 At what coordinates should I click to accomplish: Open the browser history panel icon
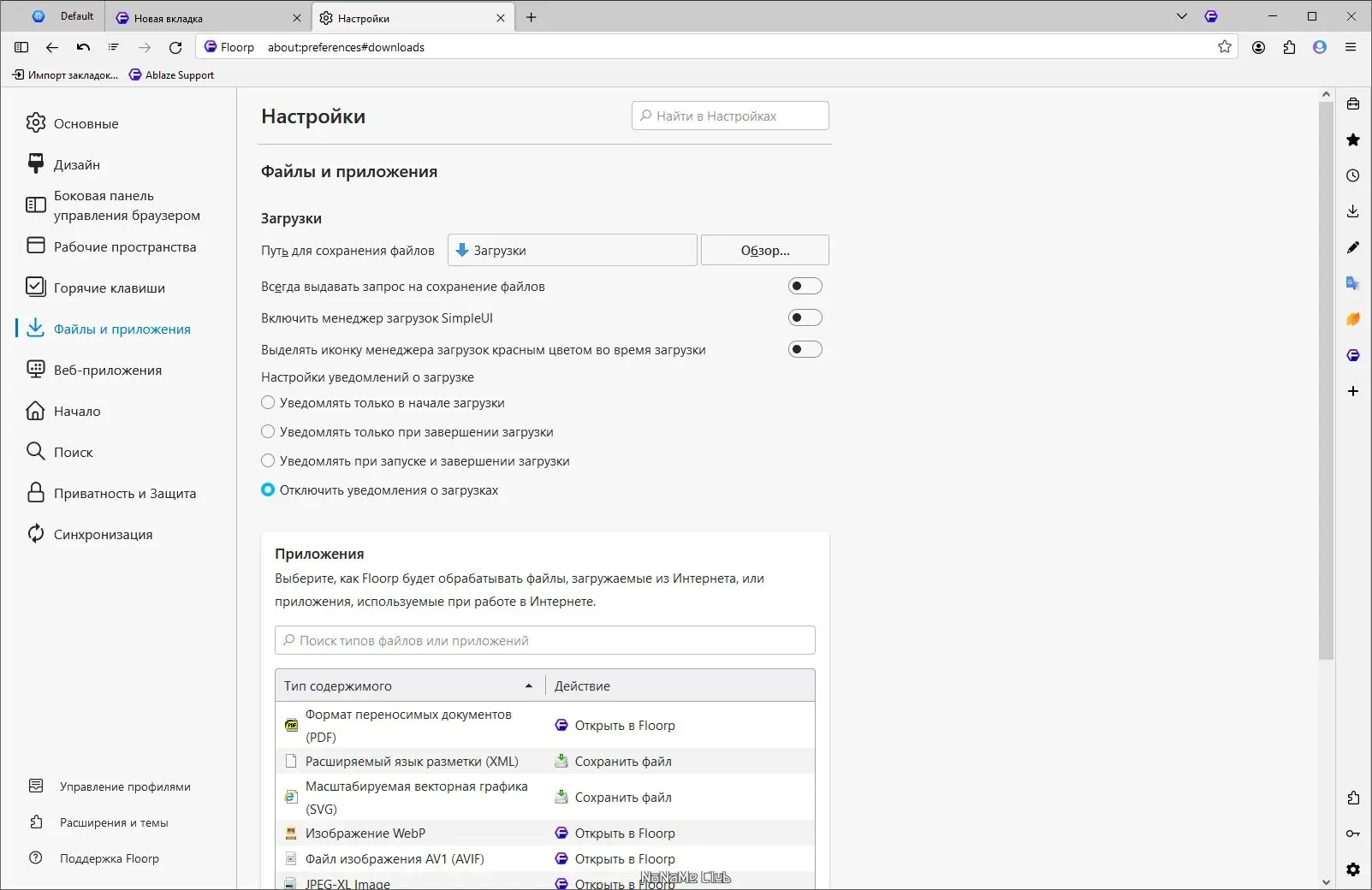coord(1352,175)
